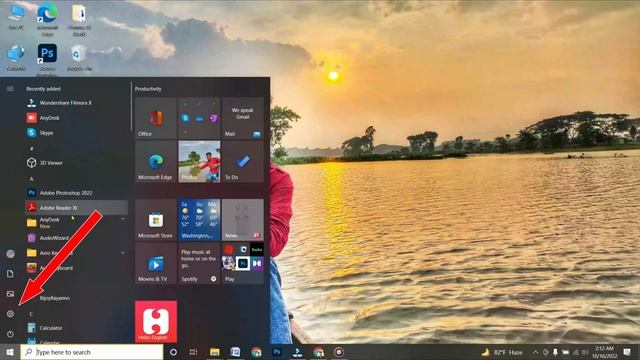Image resolution: width=640 pixels, height=360 pixels.
Task: Select the Adobe Photoshop desktop shortcut
Action: 47,60
